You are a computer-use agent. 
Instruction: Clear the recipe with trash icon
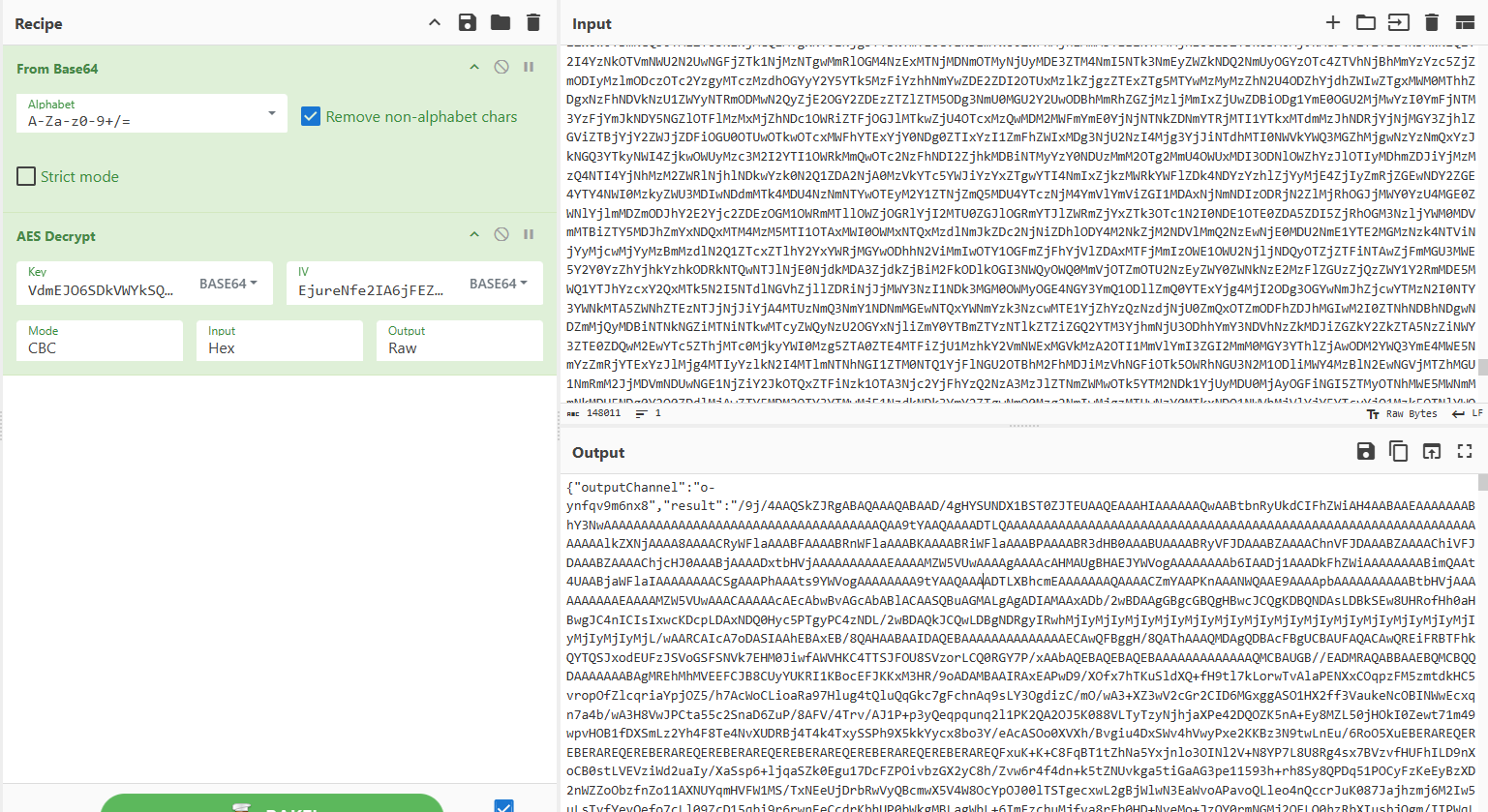pyautogui.click(x=533, y=22)
